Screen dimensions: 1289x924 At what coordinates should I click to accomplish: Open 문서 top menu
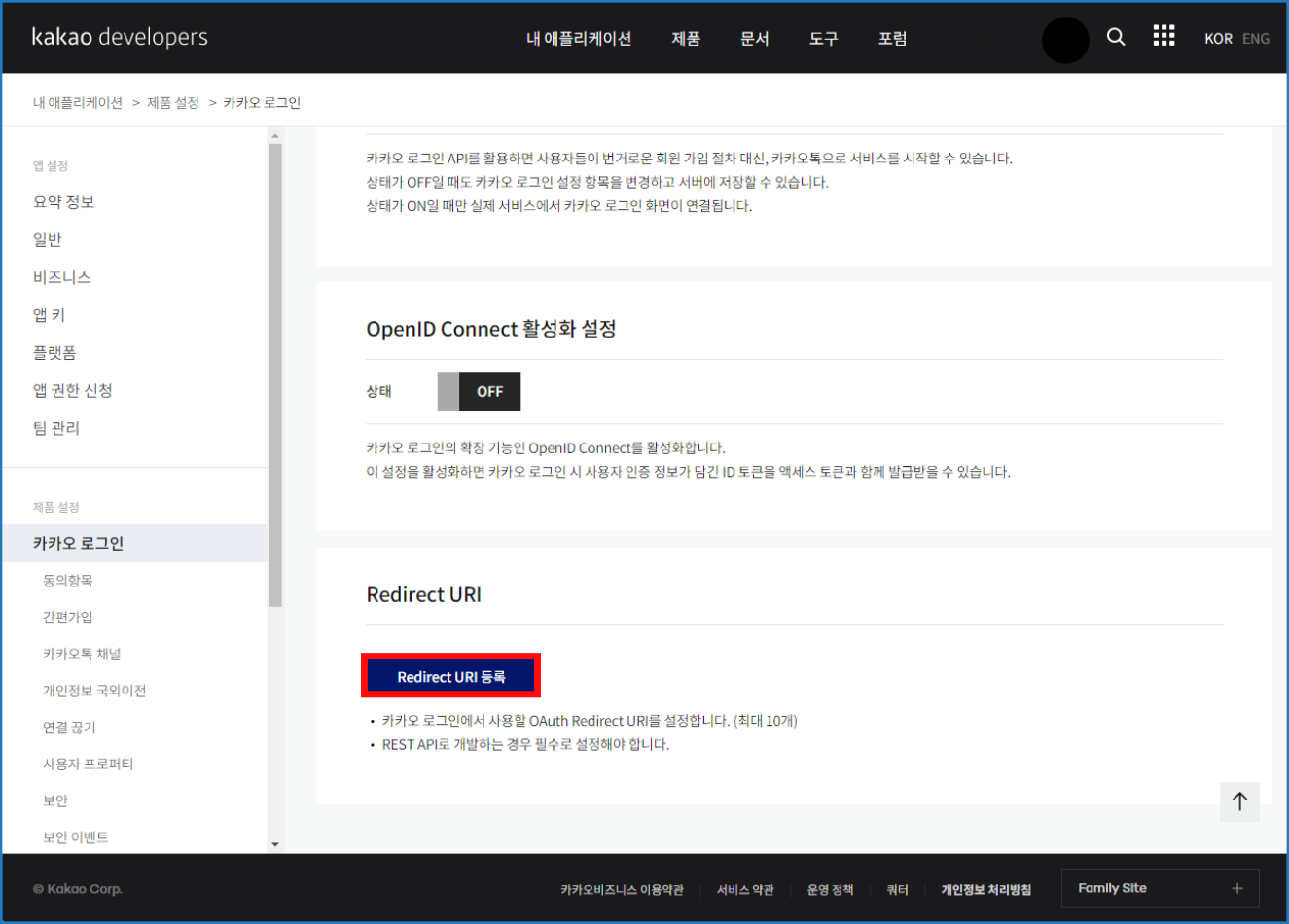[755, 39]
